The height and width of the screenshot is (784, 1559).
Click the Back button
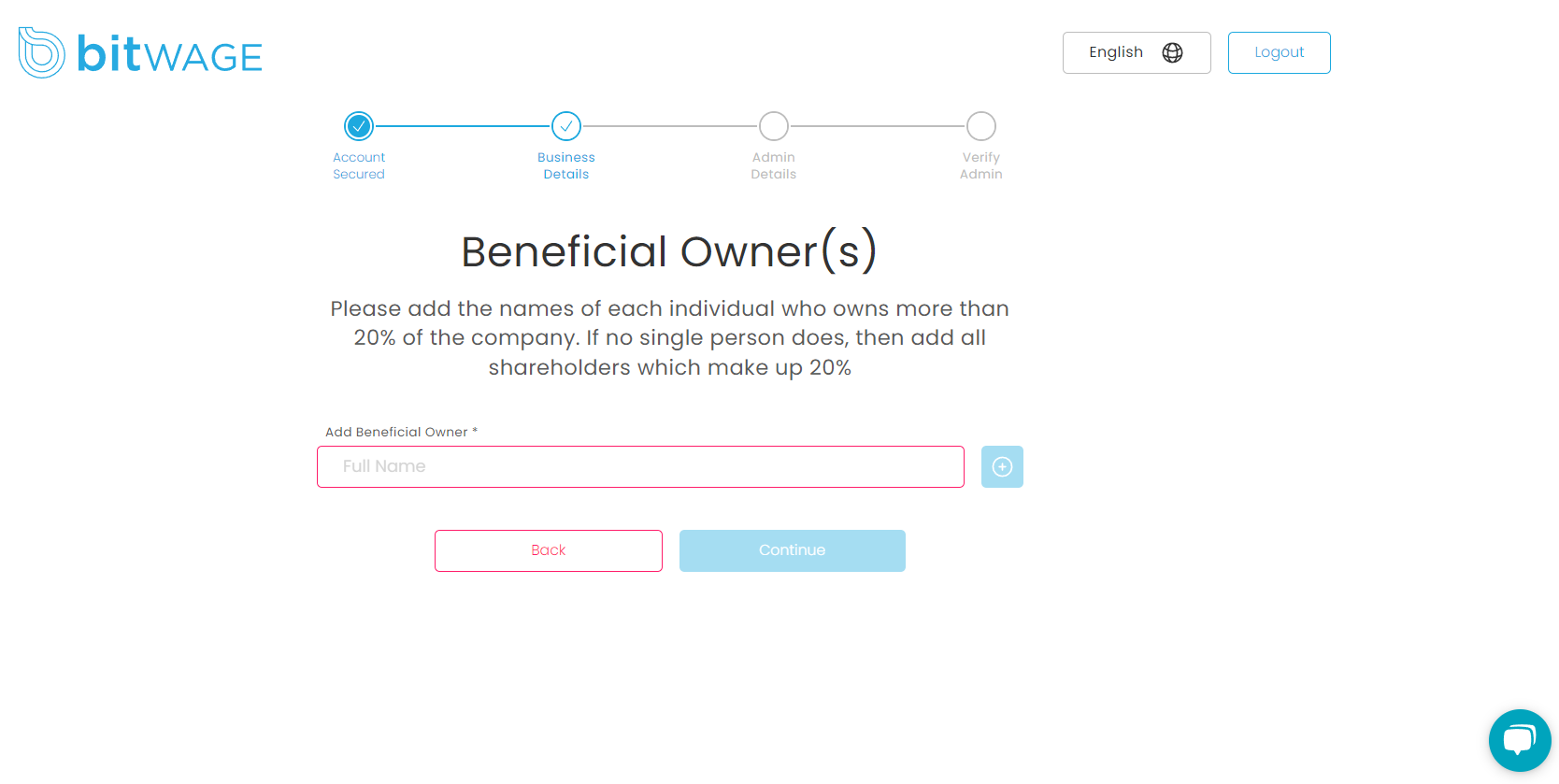pyautogui.click(x=548, y=550)
